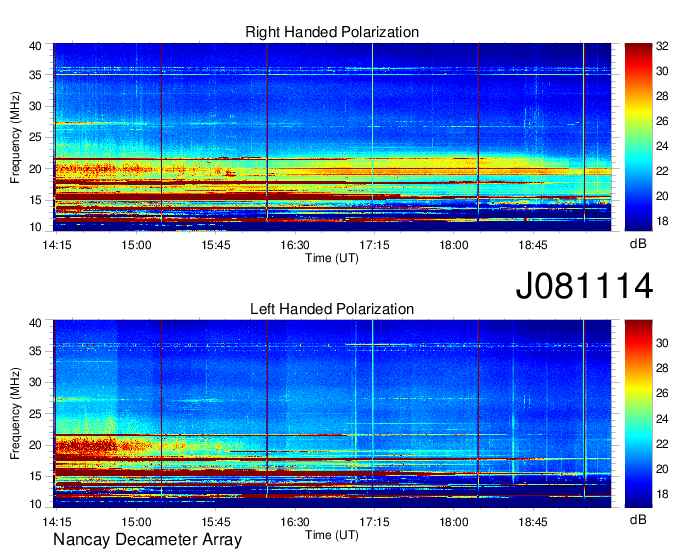Screen dimensions: 680x552
Task: Click the Right Handed Polarization spectrogram image
Action: pos(332,137)
